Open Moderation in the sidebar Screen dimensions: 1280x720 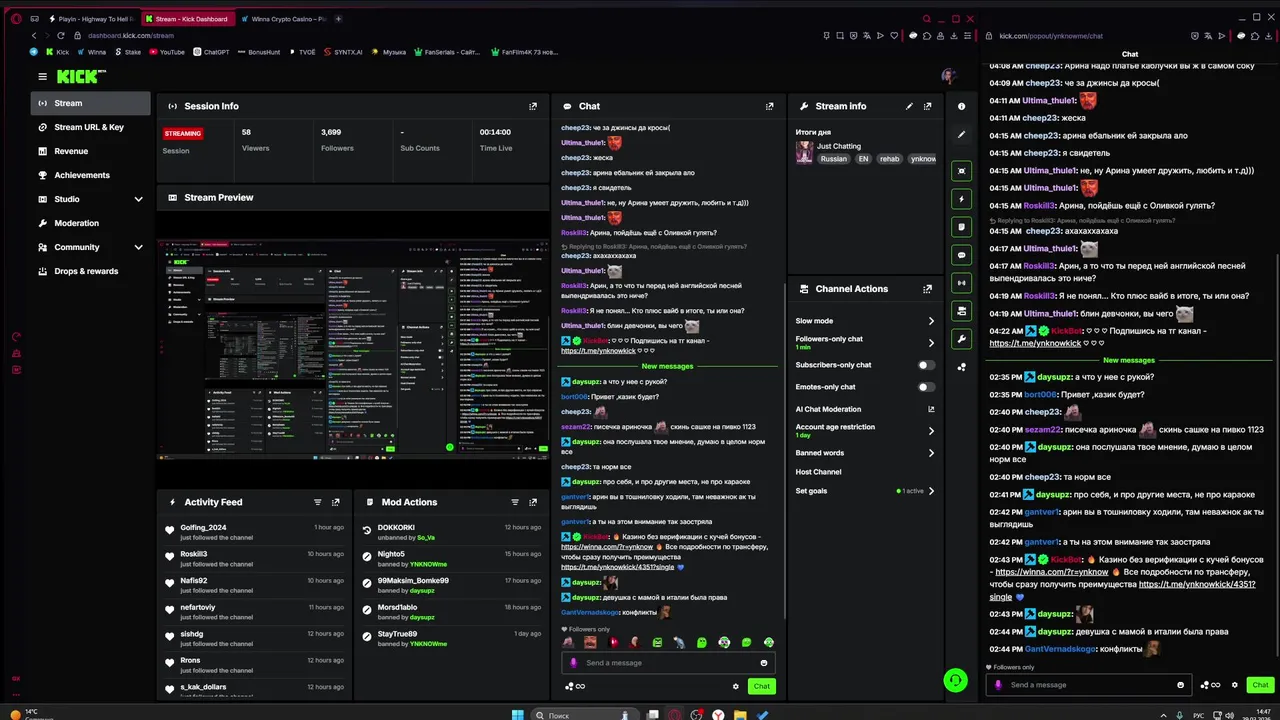coord(91,223)
